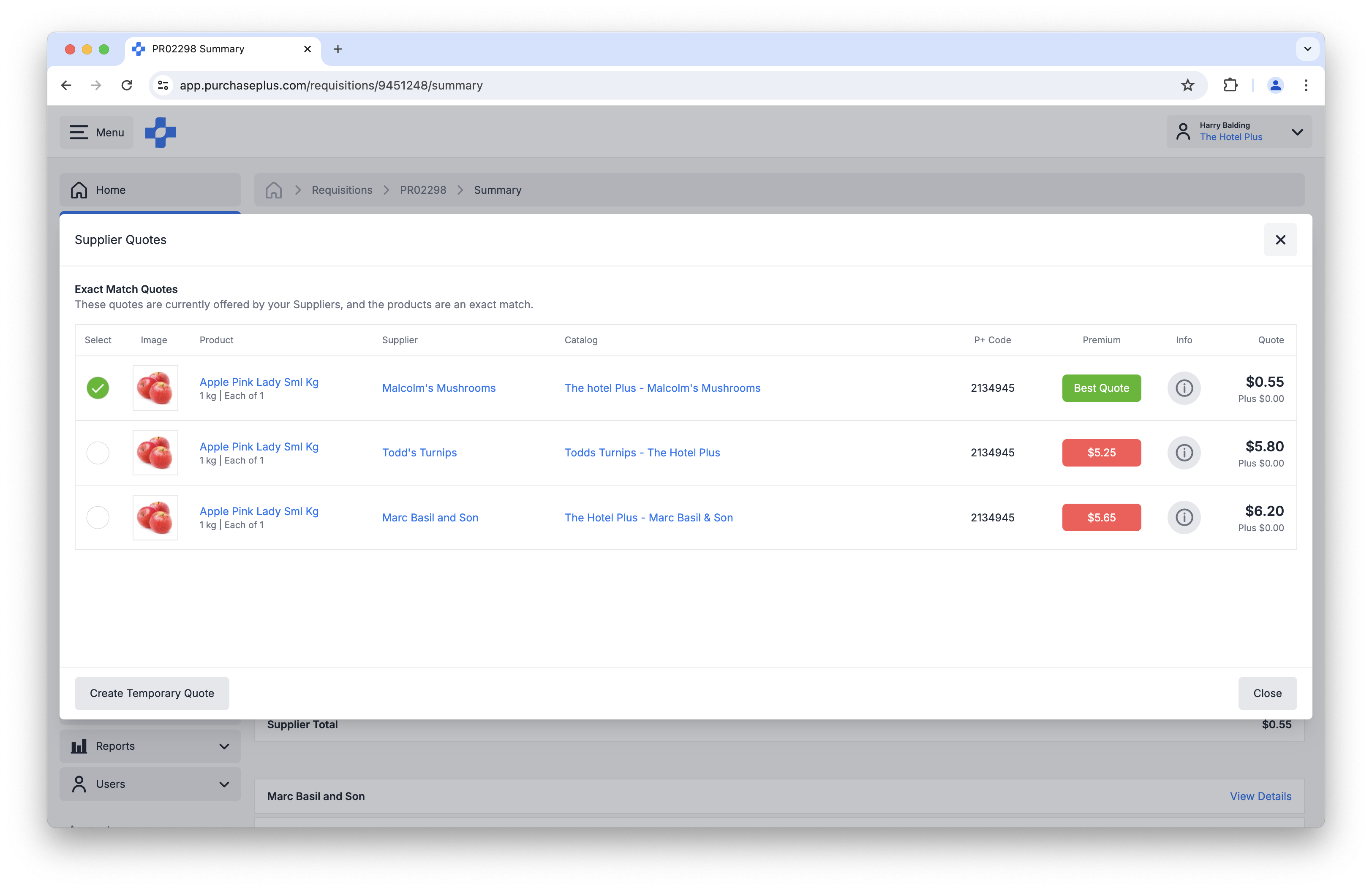Open the browser extensions puzzle icon
The width and height of the screenshot is (1372, 890).
[1230, 85]
